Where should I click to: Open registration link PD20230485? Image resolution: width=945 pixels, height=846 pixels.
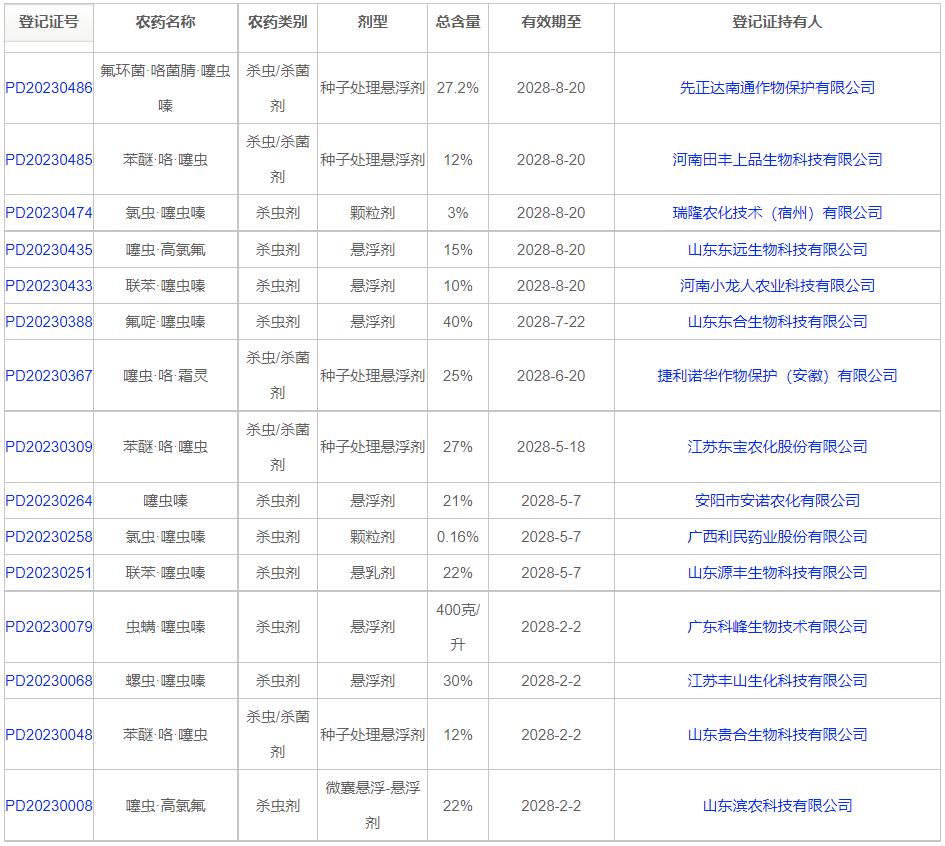click(x=49, y=160)
